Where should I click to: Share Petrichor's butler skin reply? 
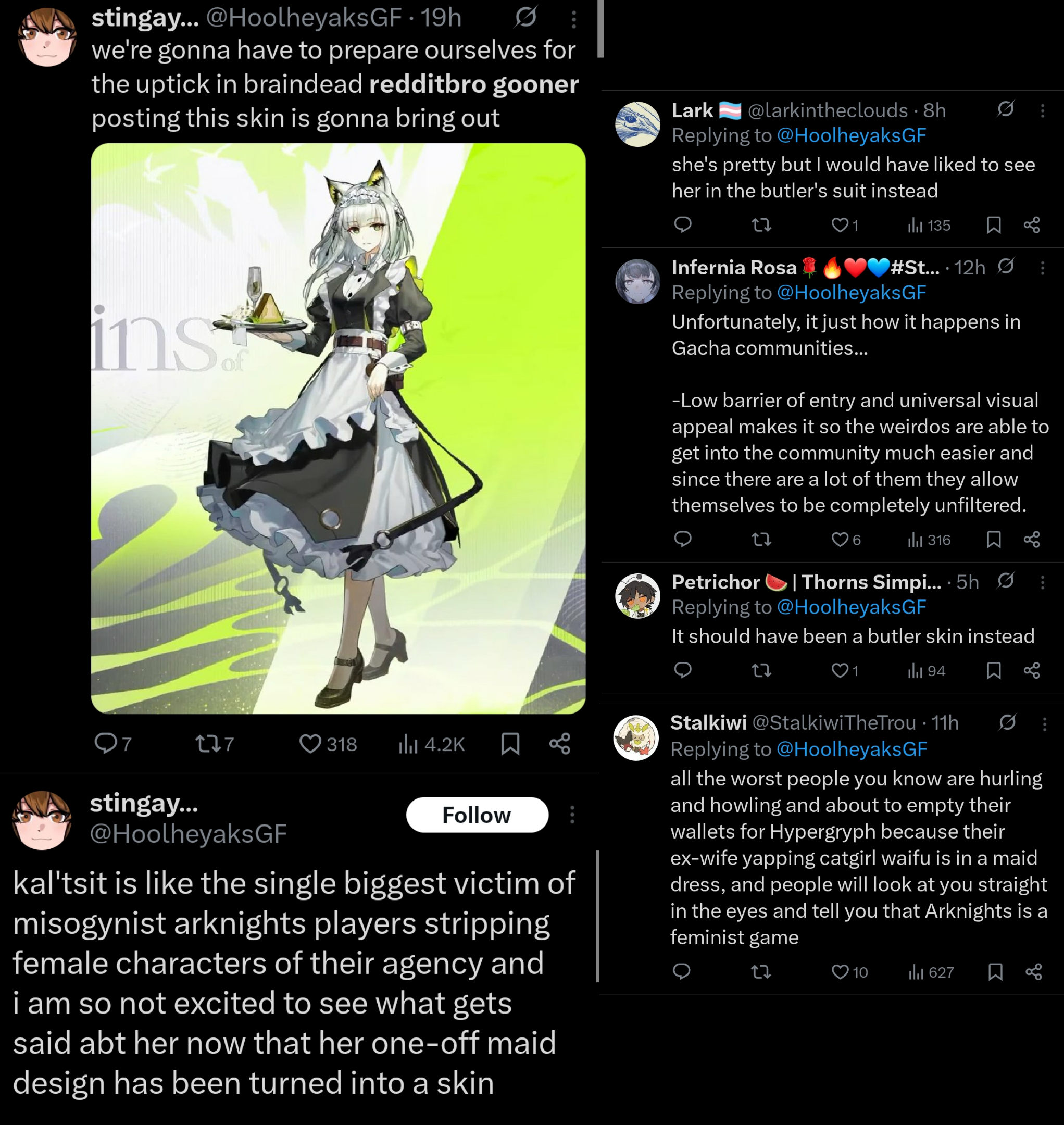(1032, 671)
